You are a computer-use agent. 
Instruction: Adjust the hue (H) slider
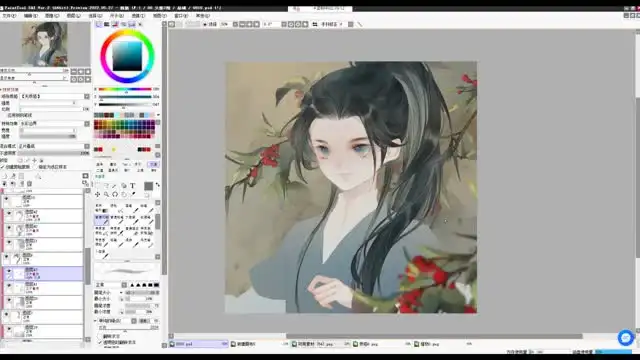125,89
